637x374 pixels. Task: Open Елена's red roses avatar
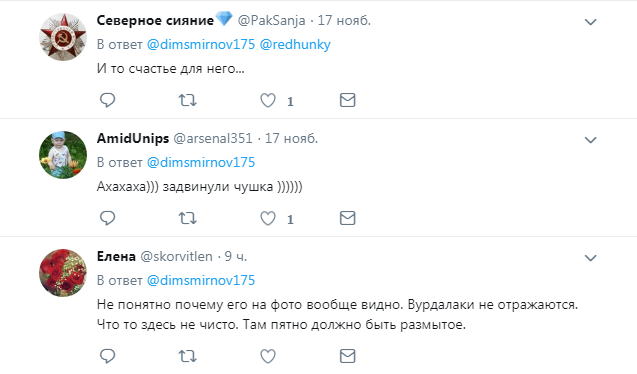tap(63, 273)
